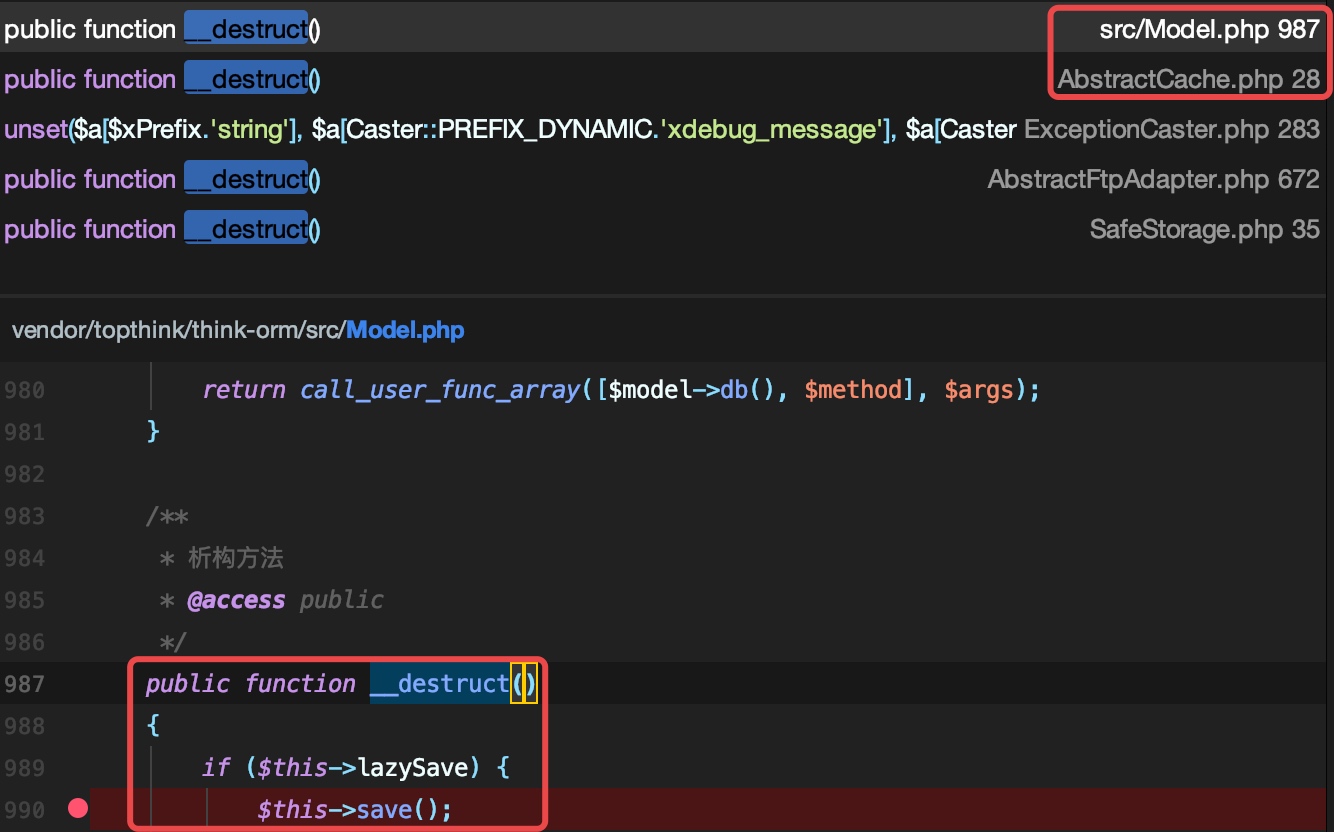Select the AbstractCache.php 28 result row
This screenshot has height=832, width=1334.
665,79
